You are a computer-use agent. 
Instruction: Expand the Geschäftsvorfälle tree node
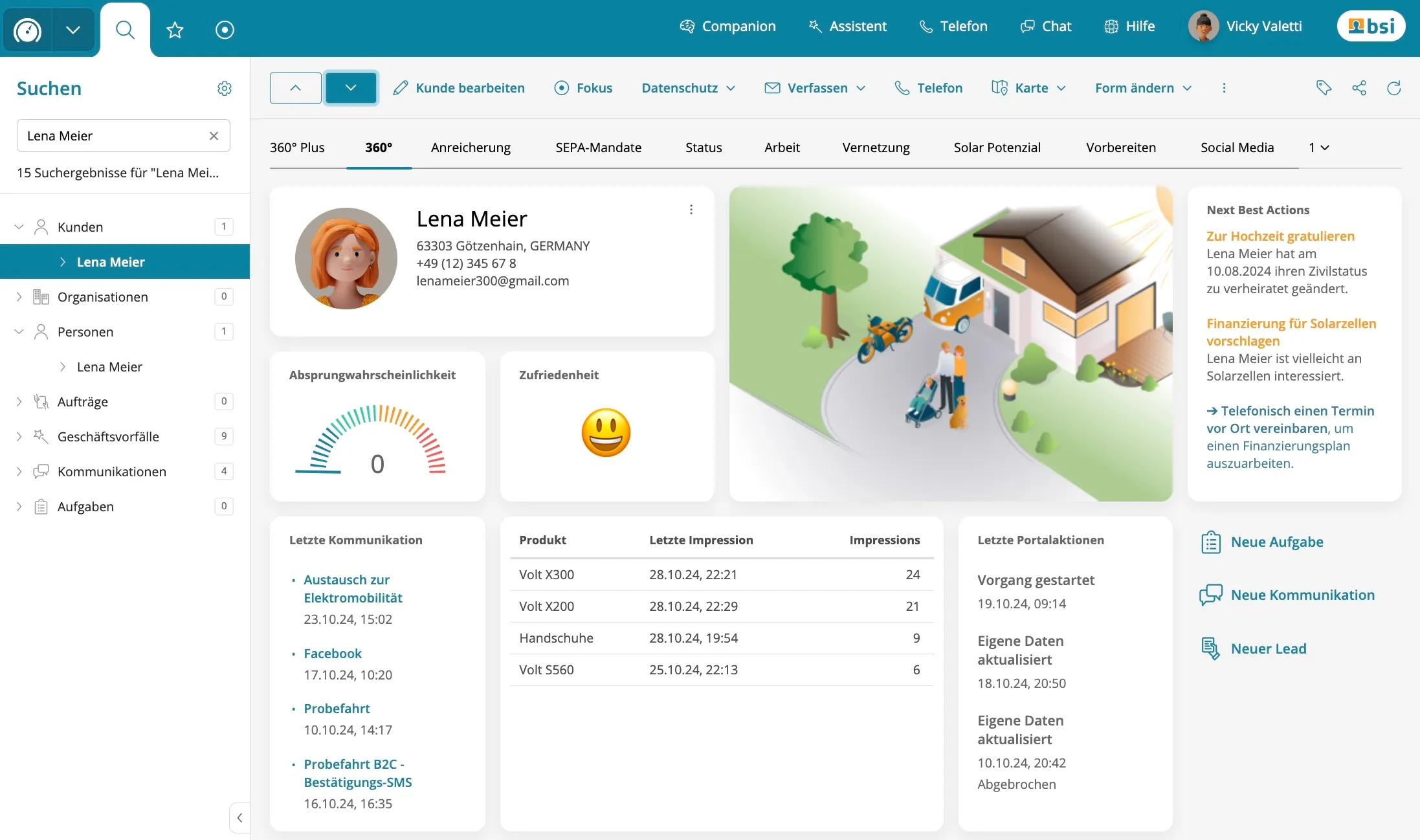tap(19, 437)
